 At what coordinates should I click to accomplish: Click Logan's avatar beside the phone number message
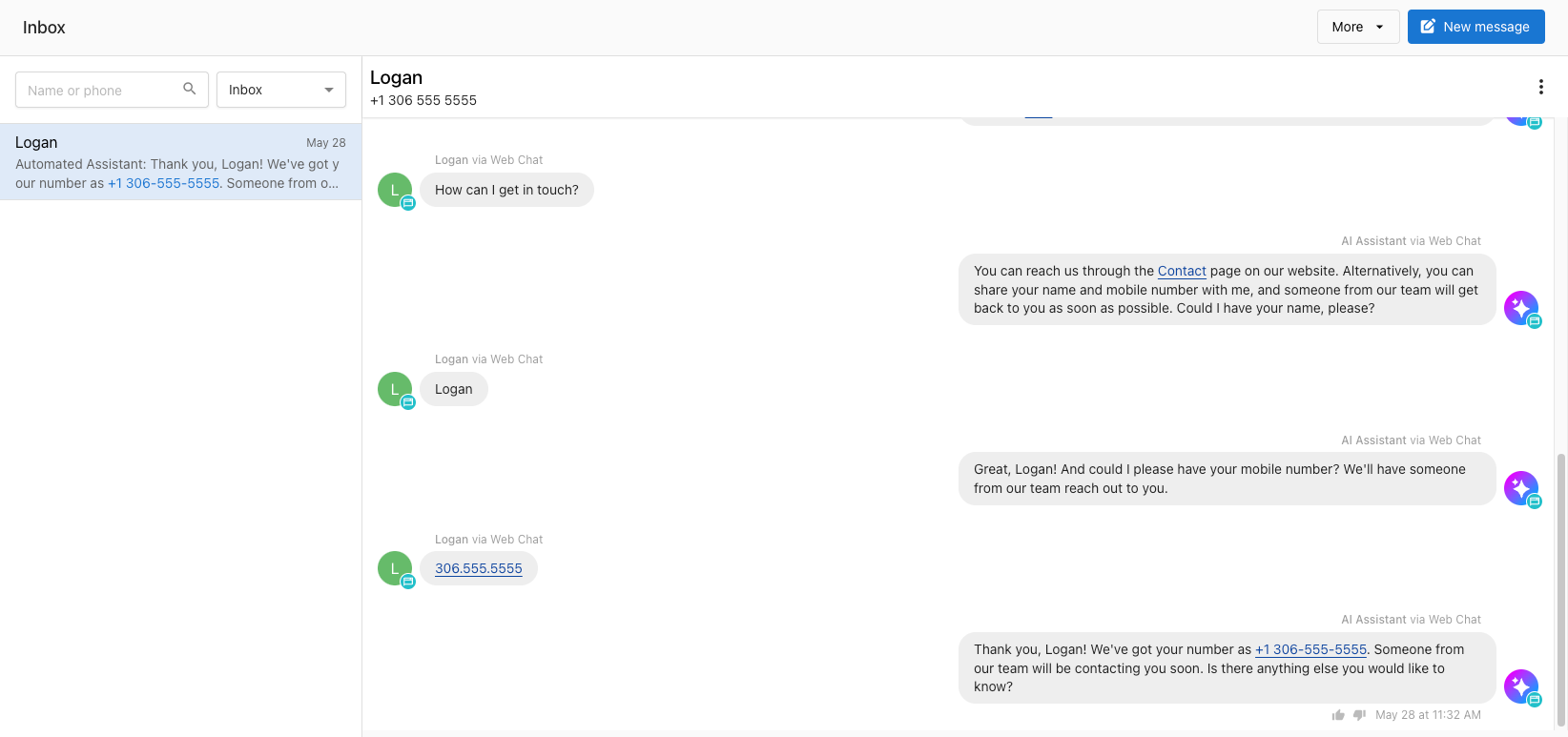395,568
